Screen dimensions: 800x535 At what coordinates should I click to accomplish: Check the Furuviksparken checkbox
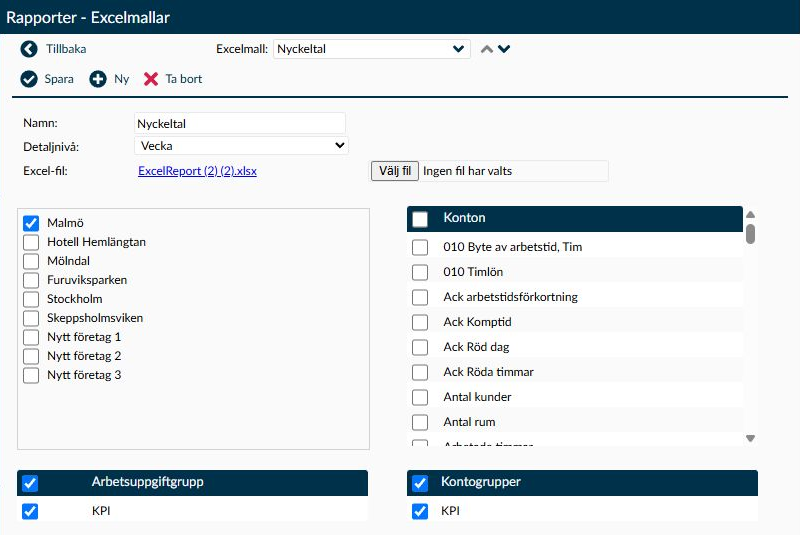click(31, 280)
